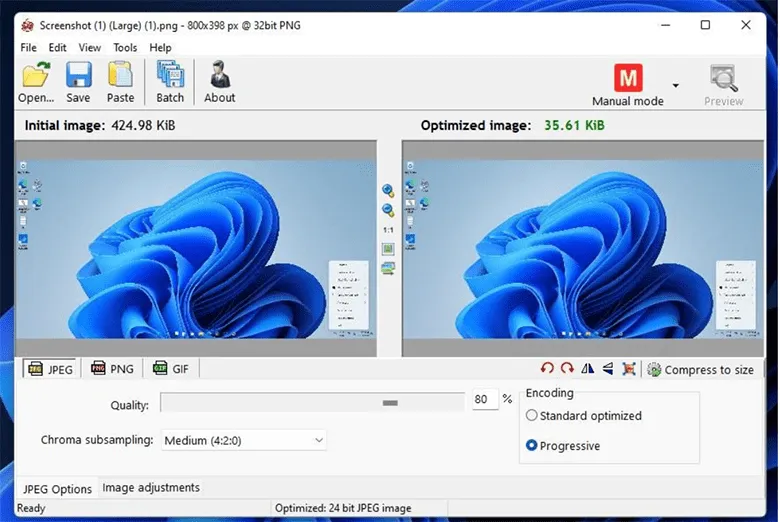Click the crop/resize image icon
The height and width of the screenshot is (522, 780).
(x=628, y=369)
